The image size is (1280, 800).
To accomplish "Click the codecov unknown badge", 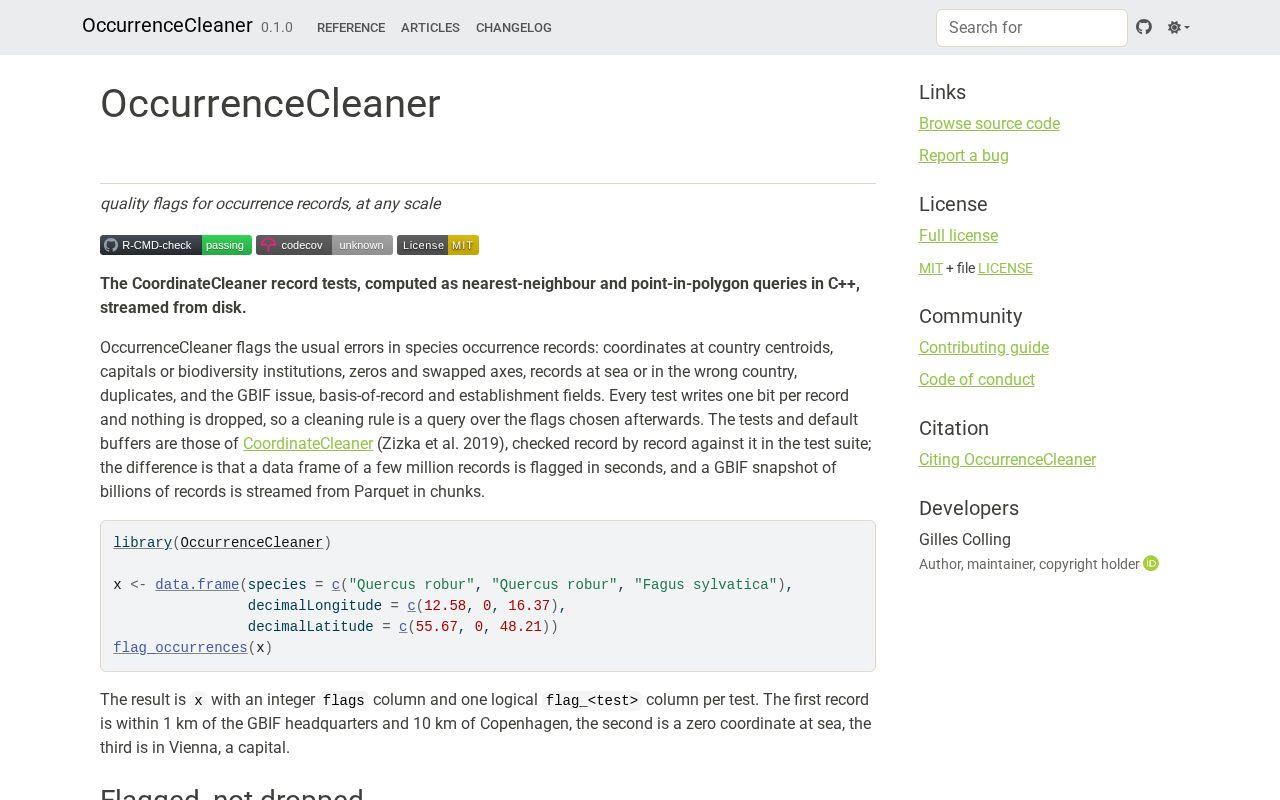I will click(x=324, y=245).
